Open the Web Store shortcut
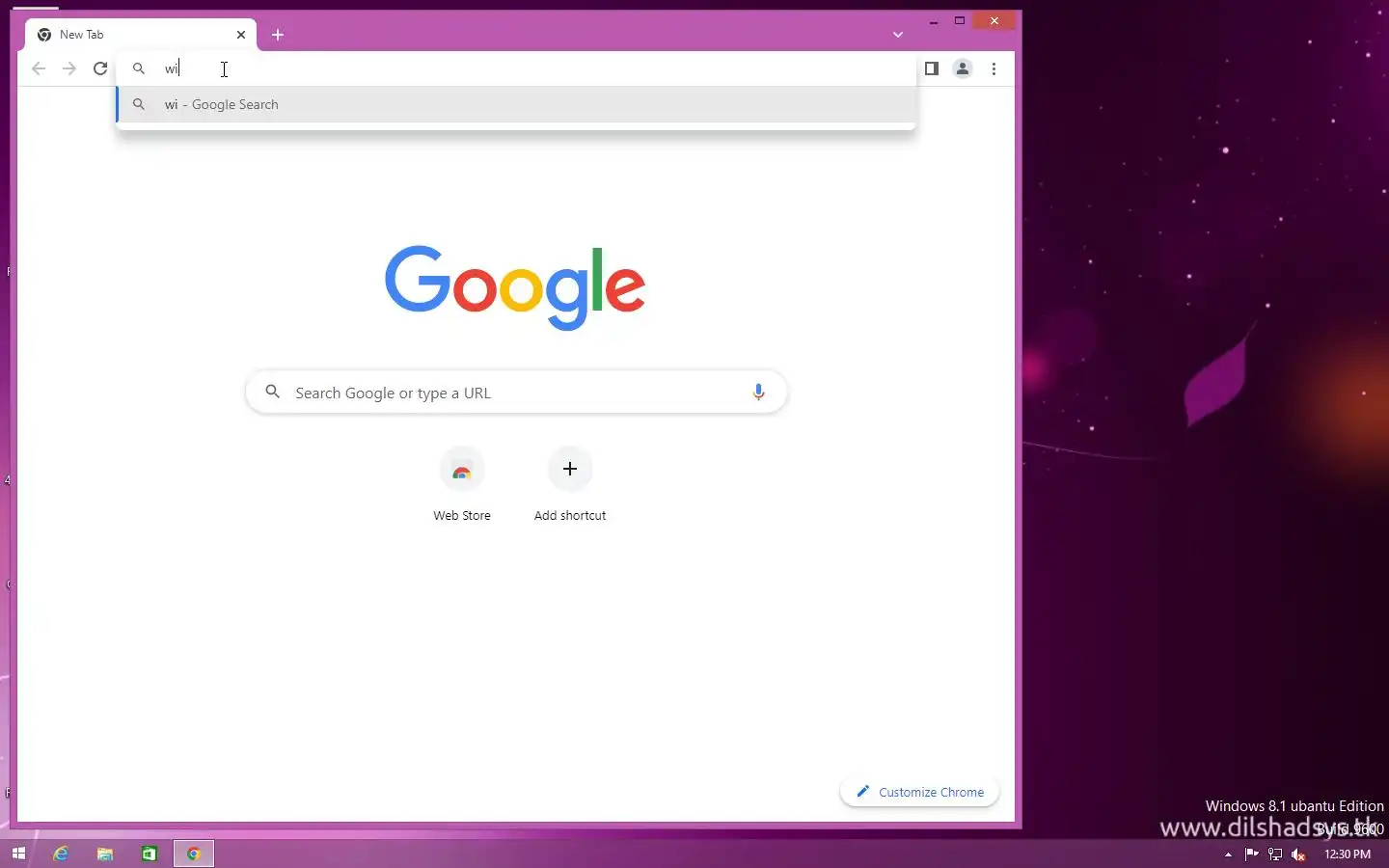 [462, 485]
